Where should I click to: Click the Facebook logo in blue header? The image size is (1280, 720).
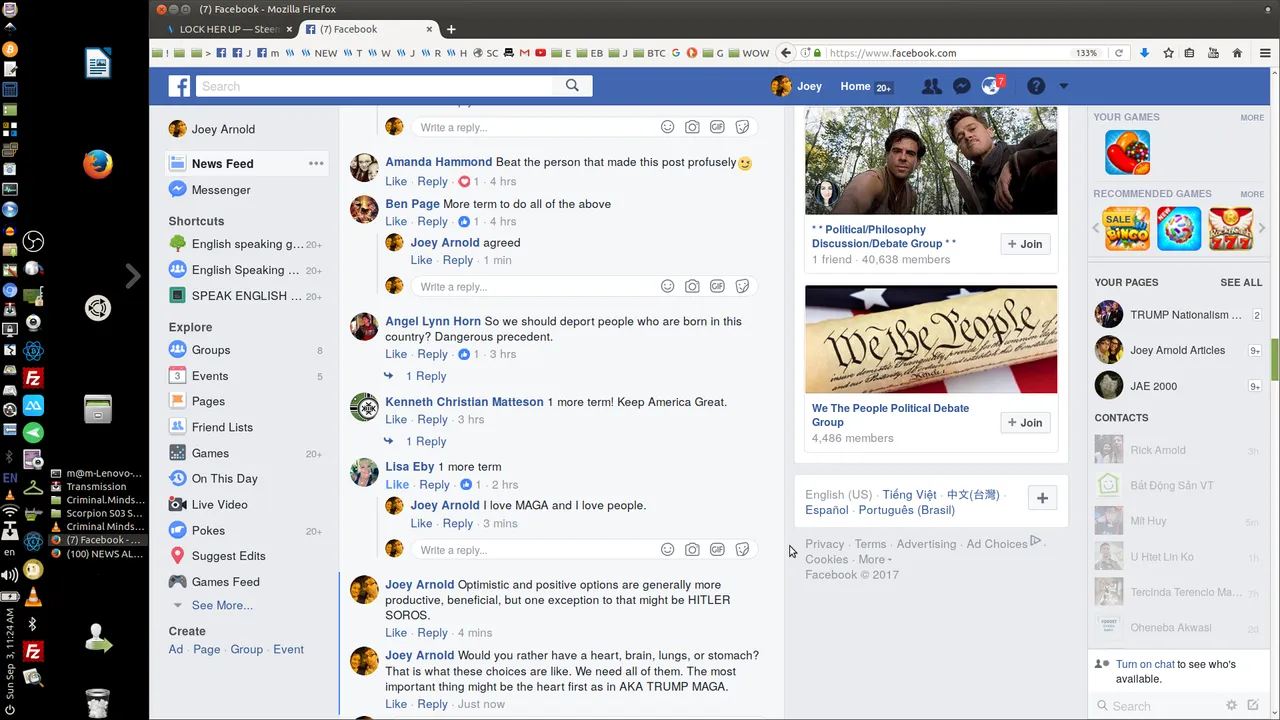tap(179, 87)
